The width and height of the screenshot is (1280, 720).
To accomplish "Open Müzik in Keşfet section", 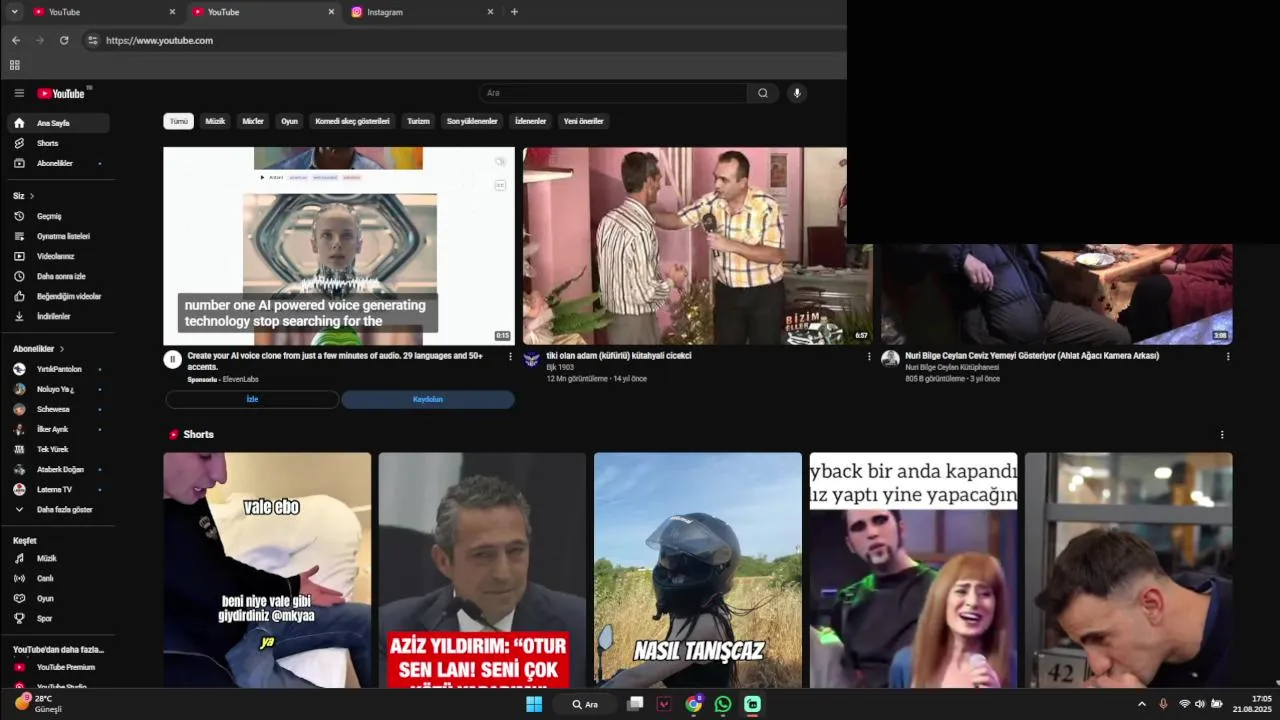I will [x=58, y=558].
